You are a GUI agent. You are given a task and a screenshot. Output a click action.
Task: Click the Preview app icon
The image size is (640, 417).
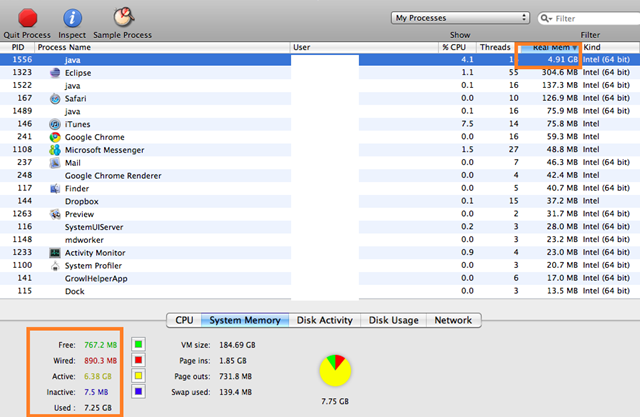(55, 214)
